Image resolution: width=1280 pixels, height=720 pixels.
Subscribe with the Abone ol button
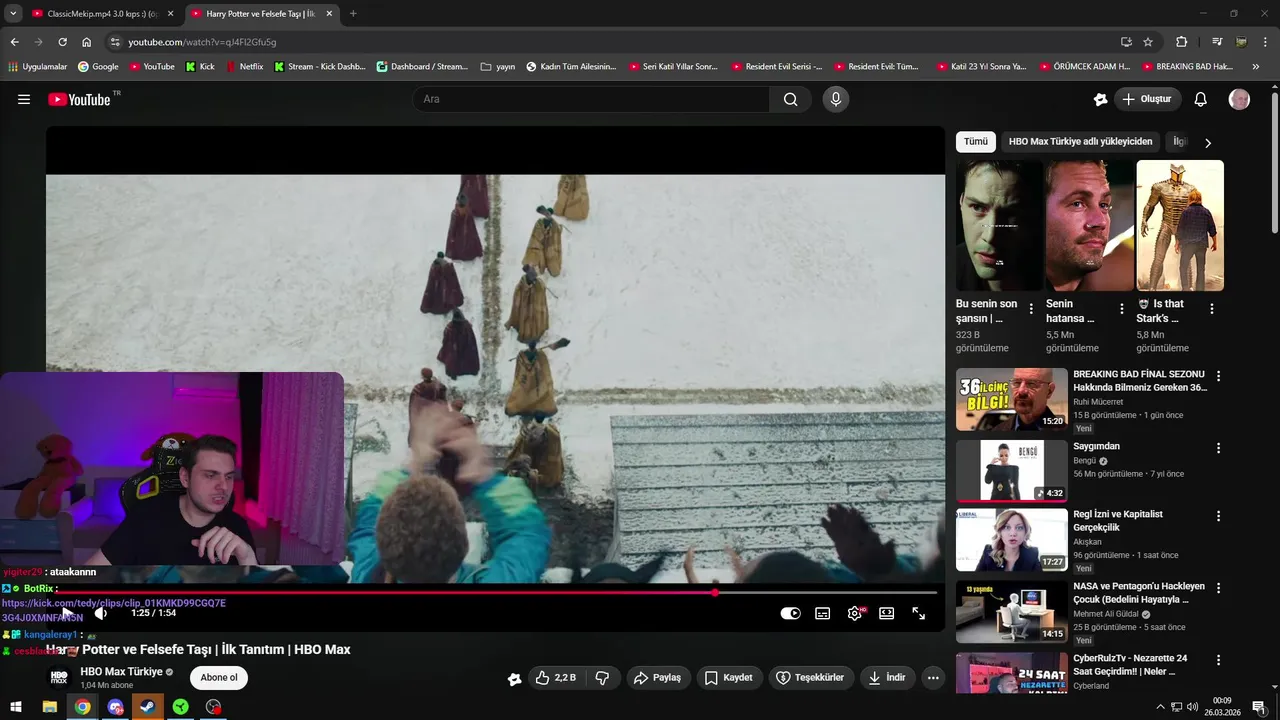pos(219,677)
